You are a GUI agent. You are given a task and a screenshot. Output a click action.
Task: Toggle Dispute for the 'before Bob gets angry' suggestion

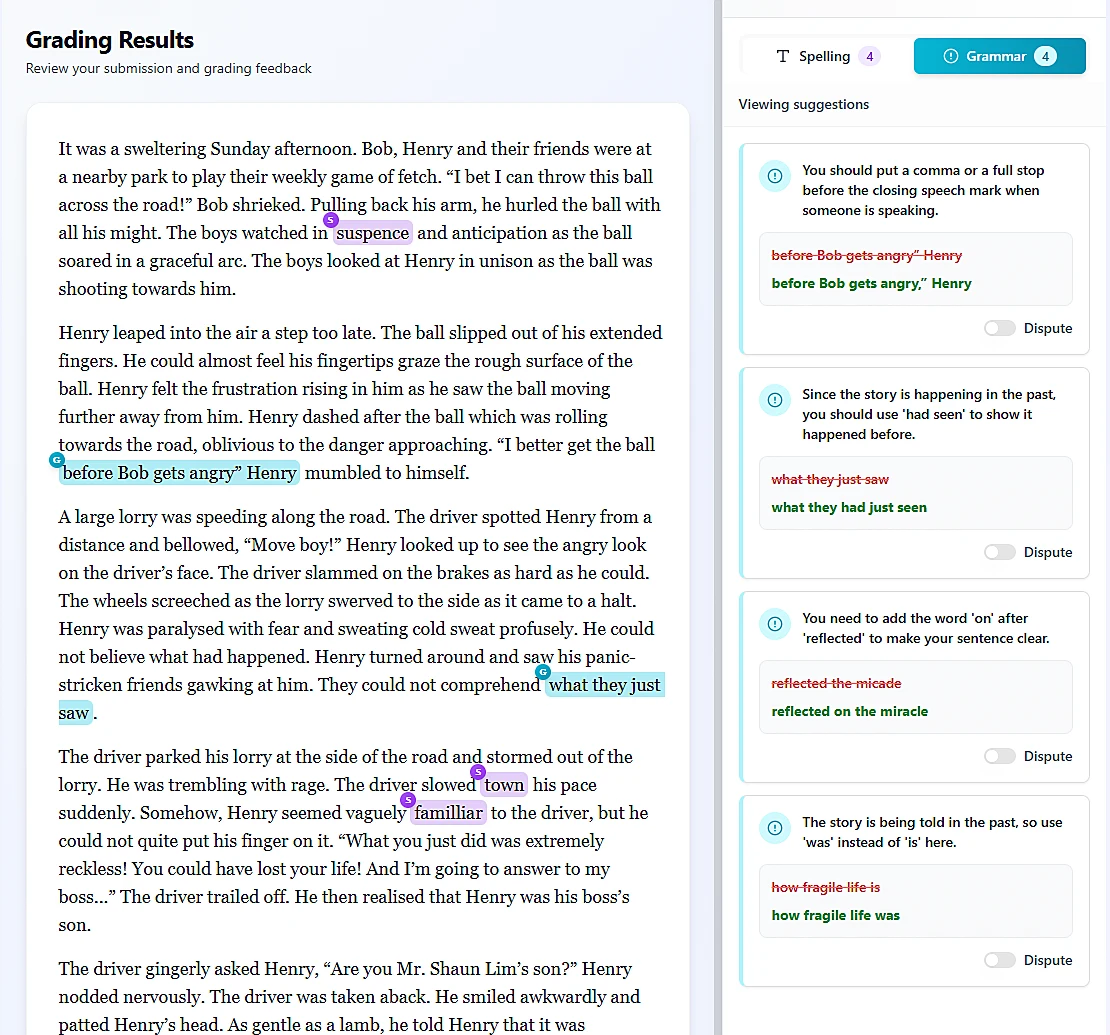tap(999, 328)
